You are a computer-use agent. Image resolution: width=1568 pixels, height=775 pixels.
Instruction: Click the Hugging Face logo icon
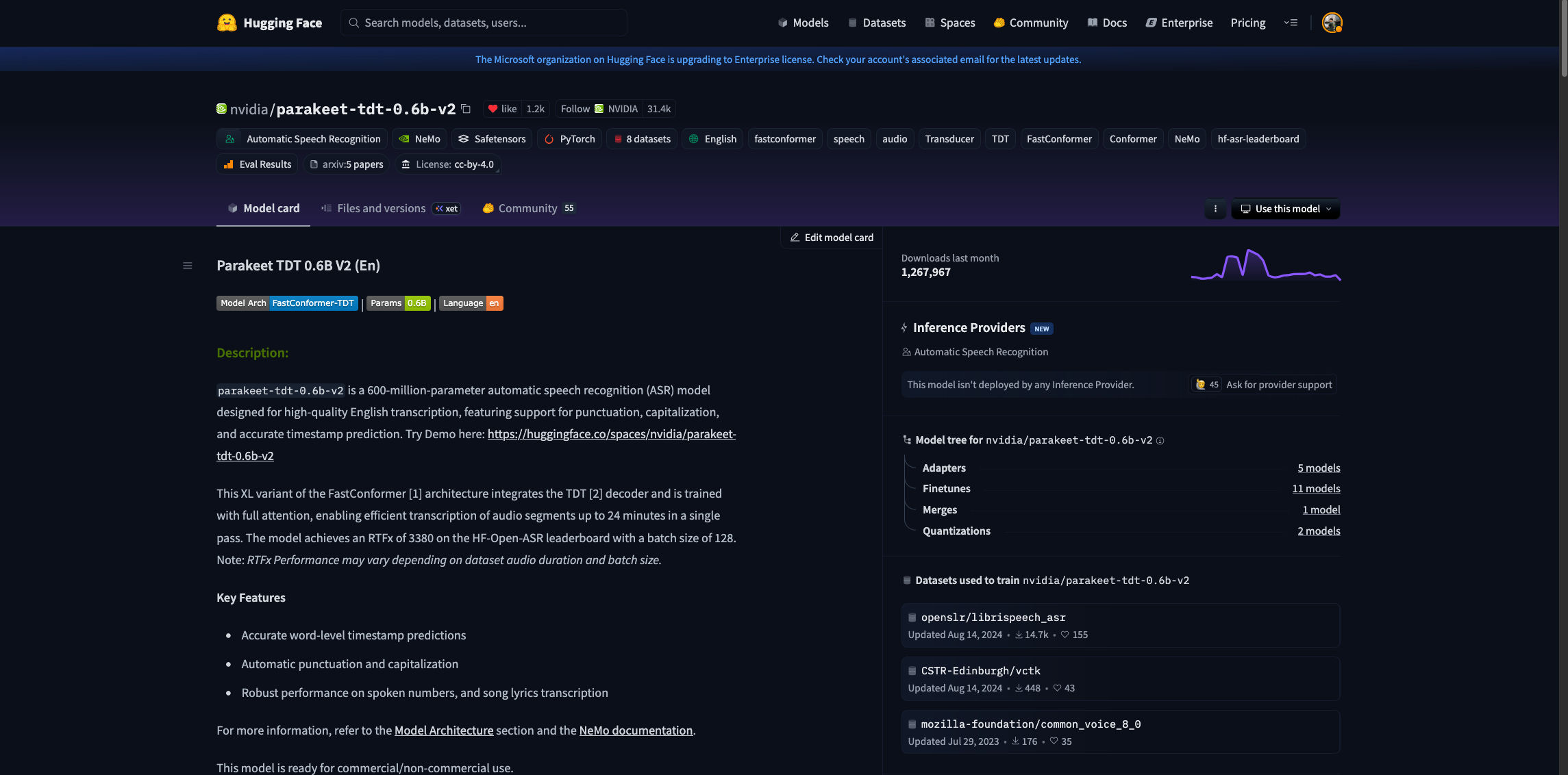pos(227,23)
